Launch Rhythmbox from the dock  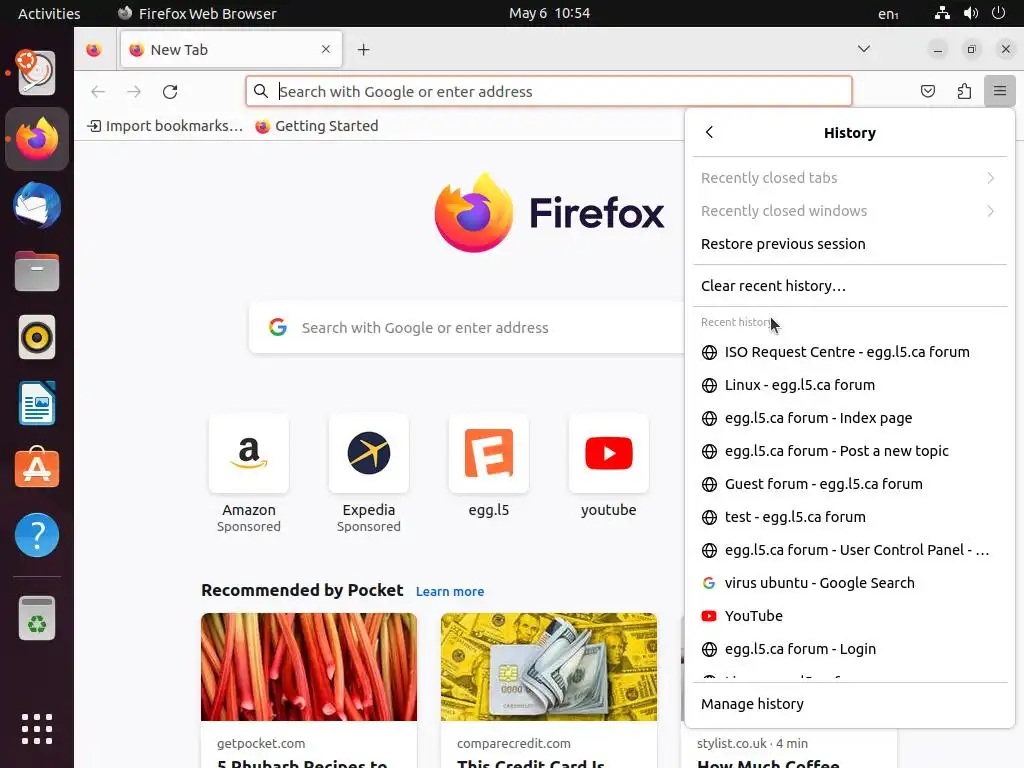pos(37,338)
